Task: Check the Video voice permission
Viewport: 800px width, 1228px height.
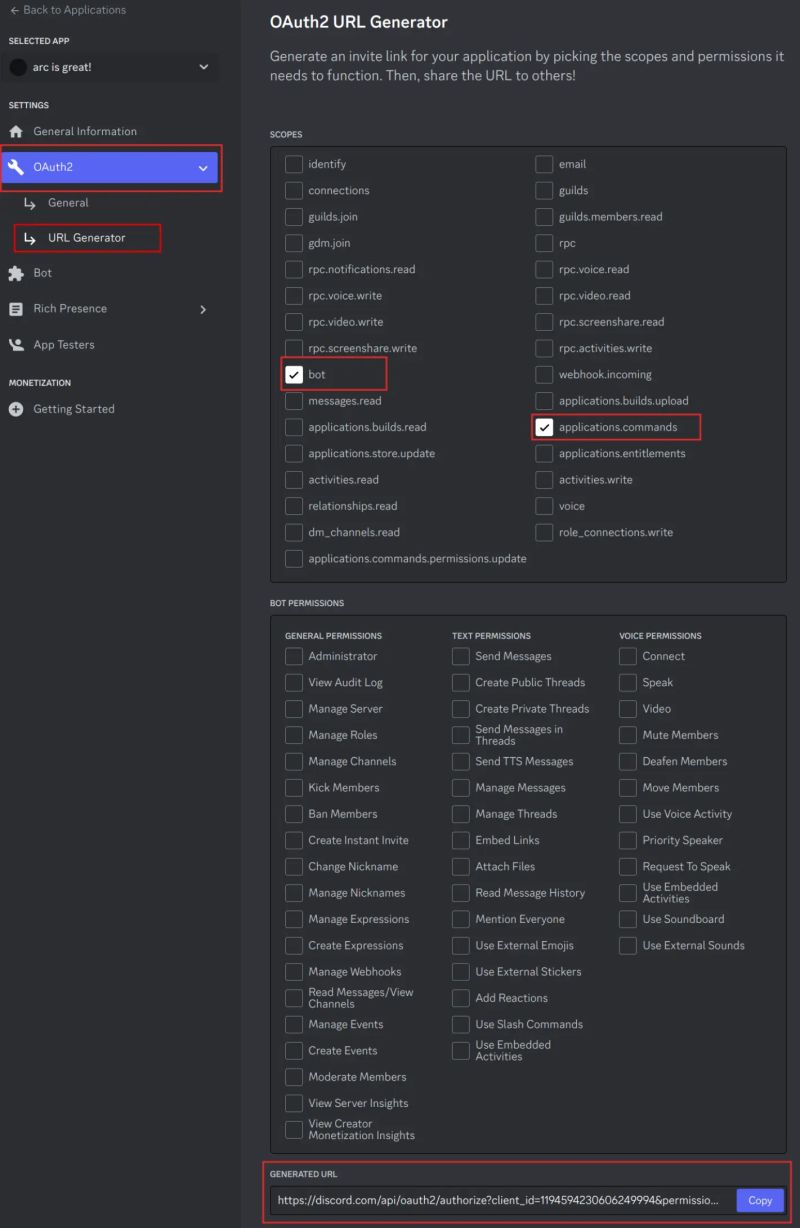Action: pos(628,709)
